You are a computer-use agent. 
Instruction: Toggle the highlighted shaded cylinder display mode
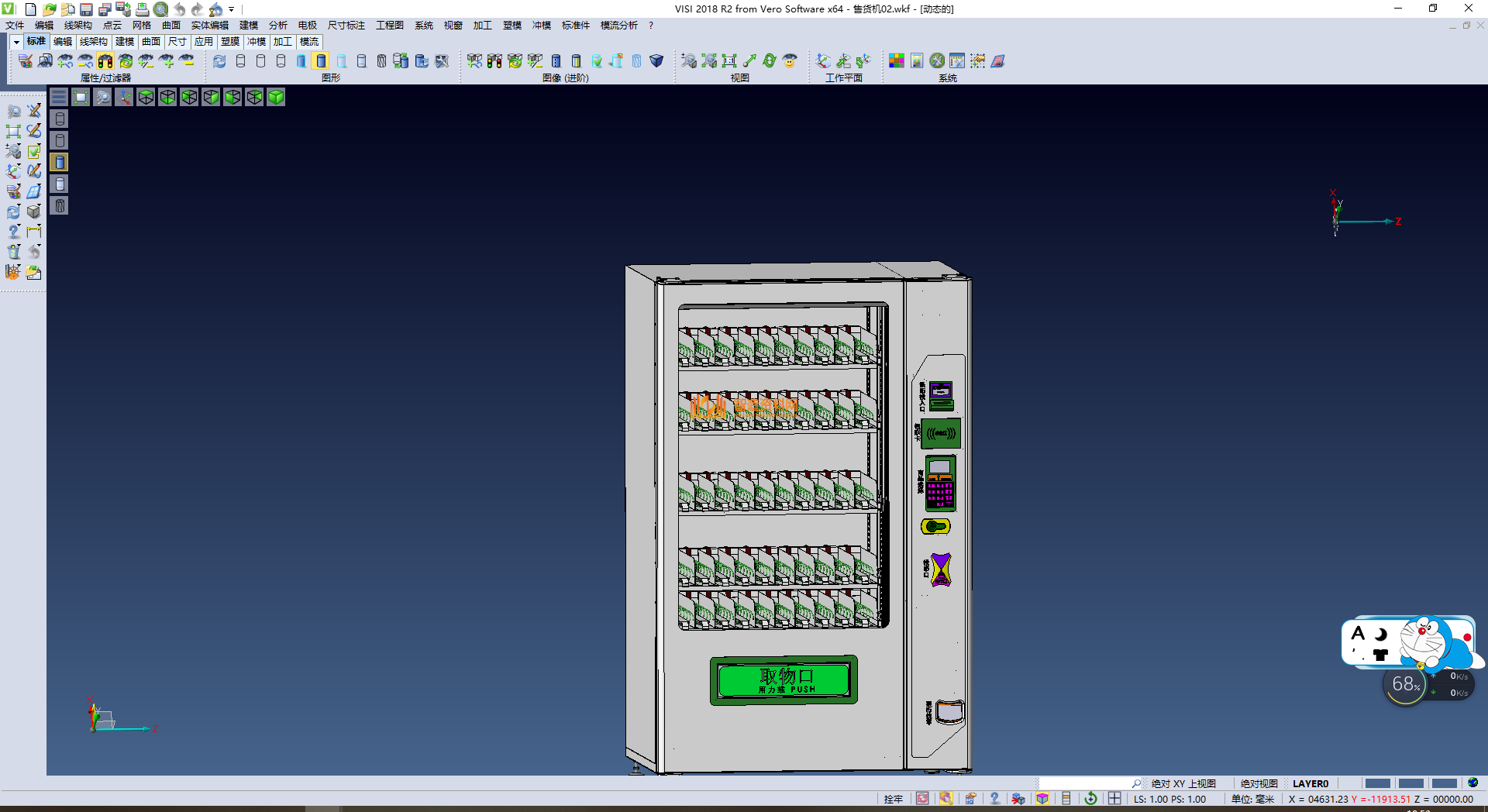coord(321,60)
